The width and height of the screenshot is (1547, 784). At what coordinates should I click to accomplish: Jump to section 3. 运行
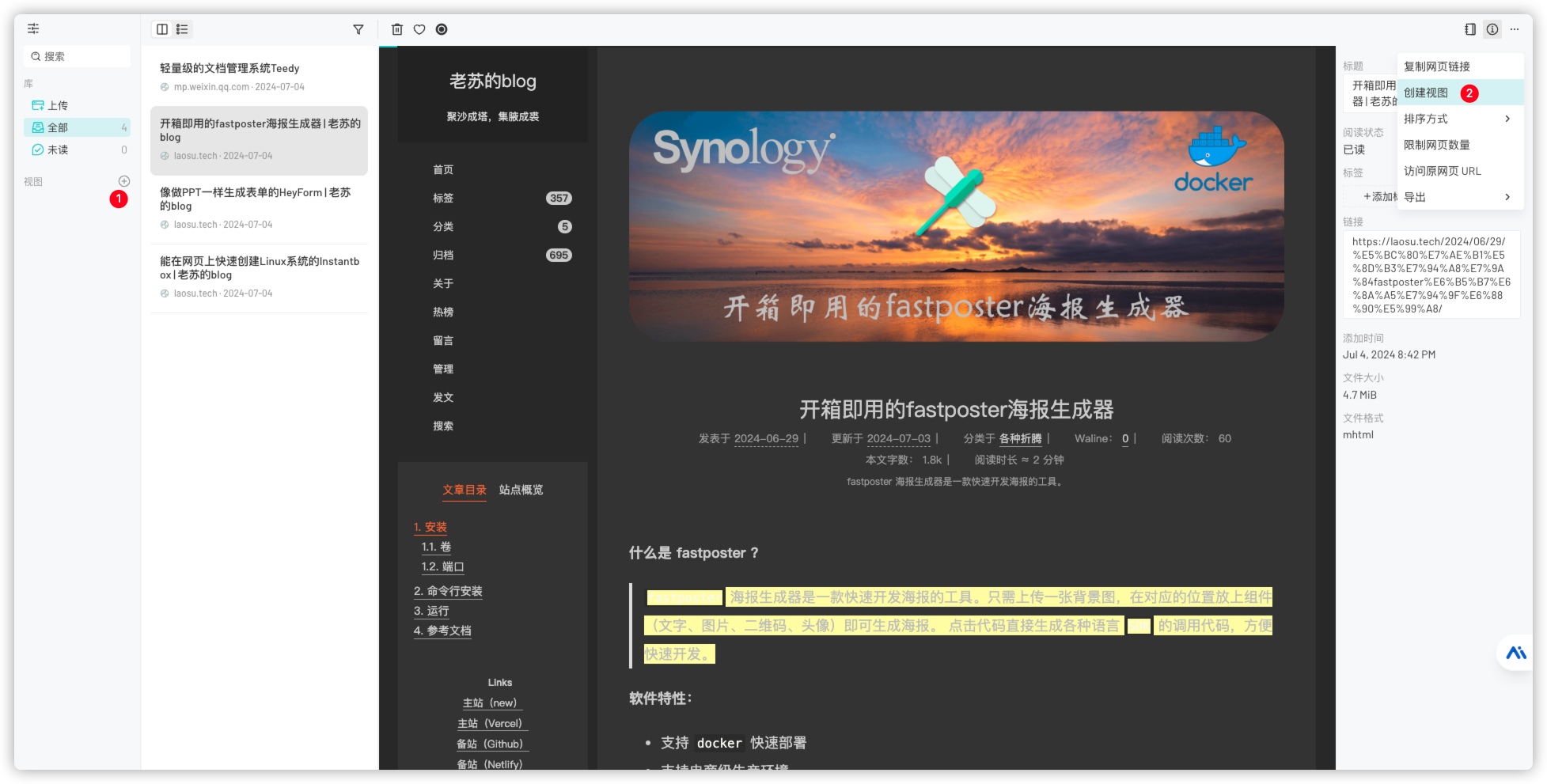pos(431,611)
